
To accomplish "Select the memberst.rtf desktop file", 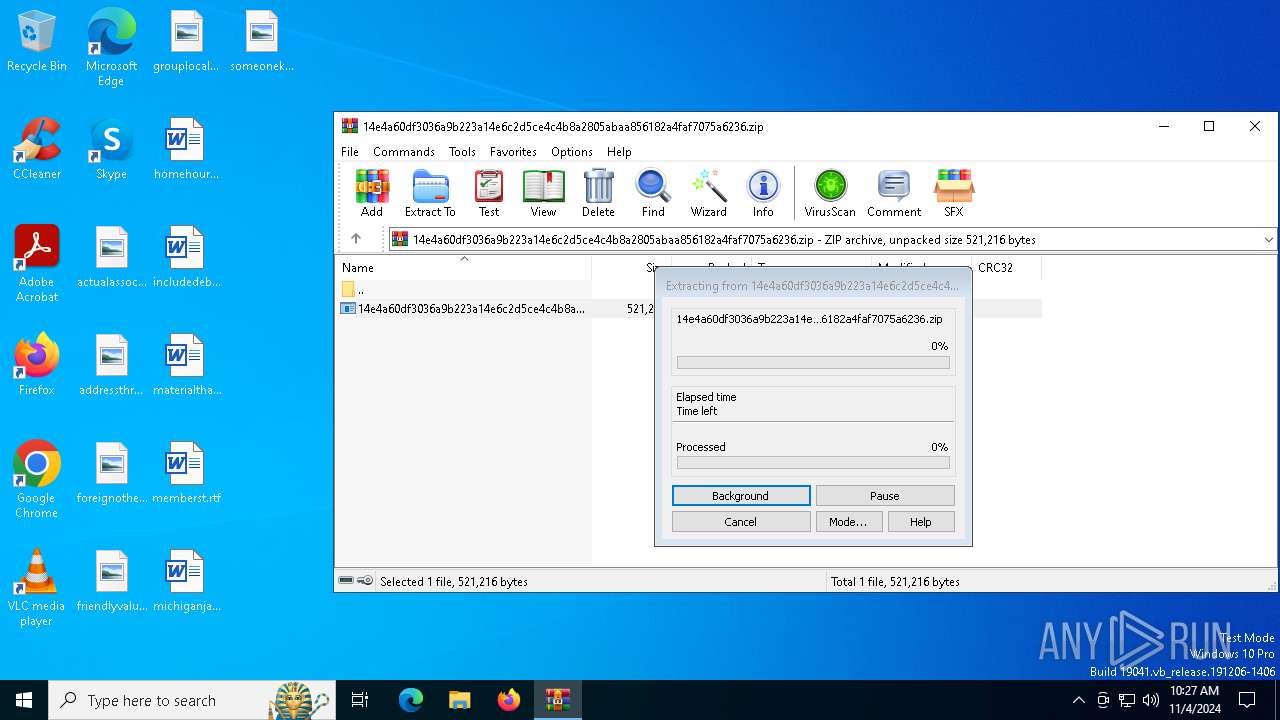I will pyautogui.click(x=186, y=473).
